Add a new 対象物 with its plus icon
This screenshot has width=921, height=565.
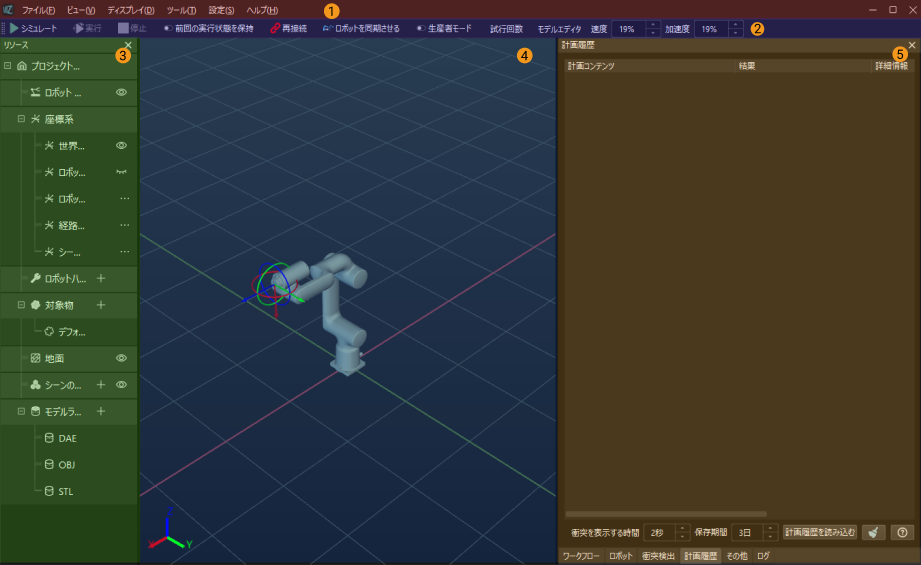[101, 305]
